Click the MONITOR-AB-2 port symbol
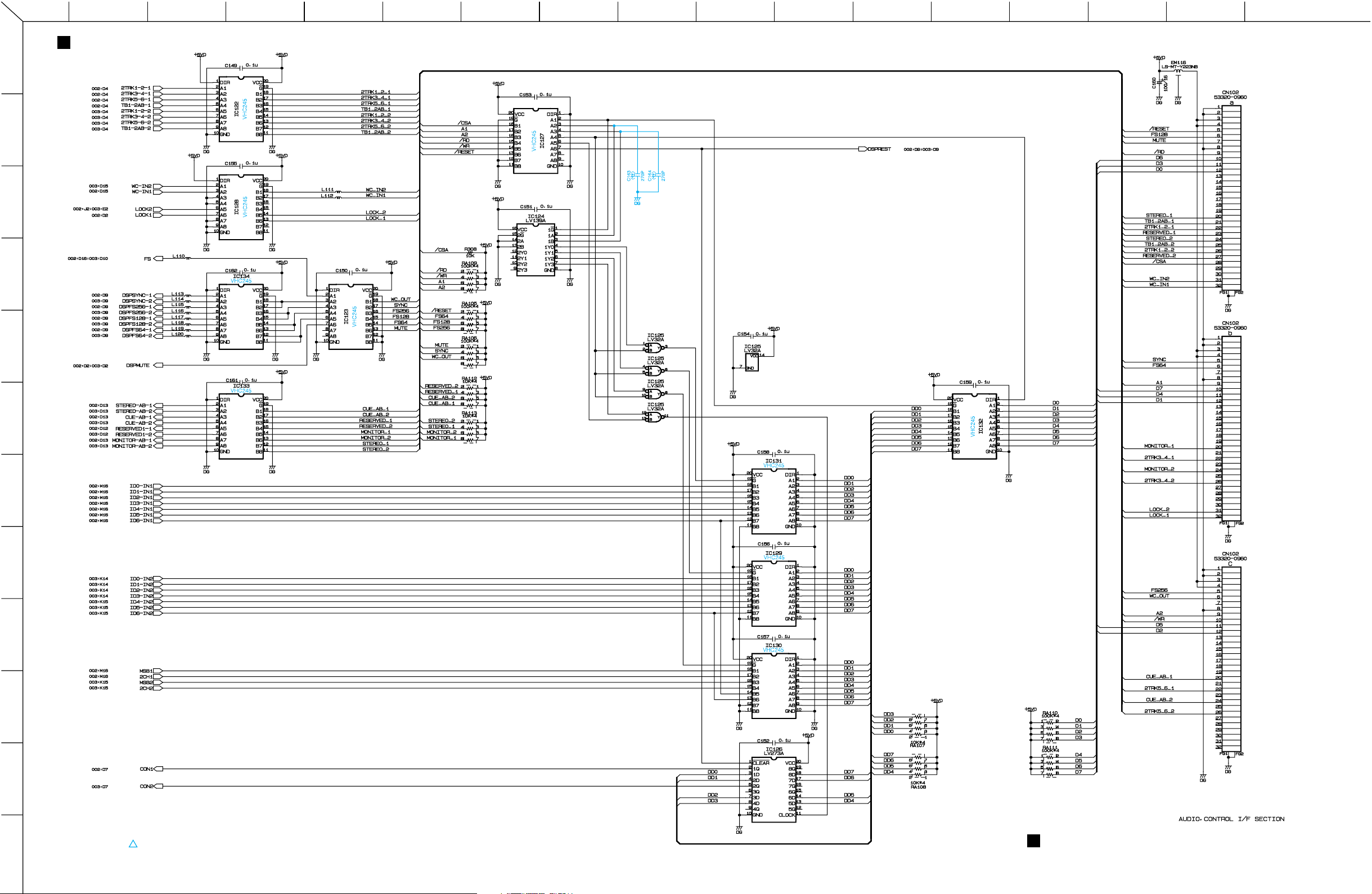This screenshot has height=894, width=1372. click(x=159, y=446)
